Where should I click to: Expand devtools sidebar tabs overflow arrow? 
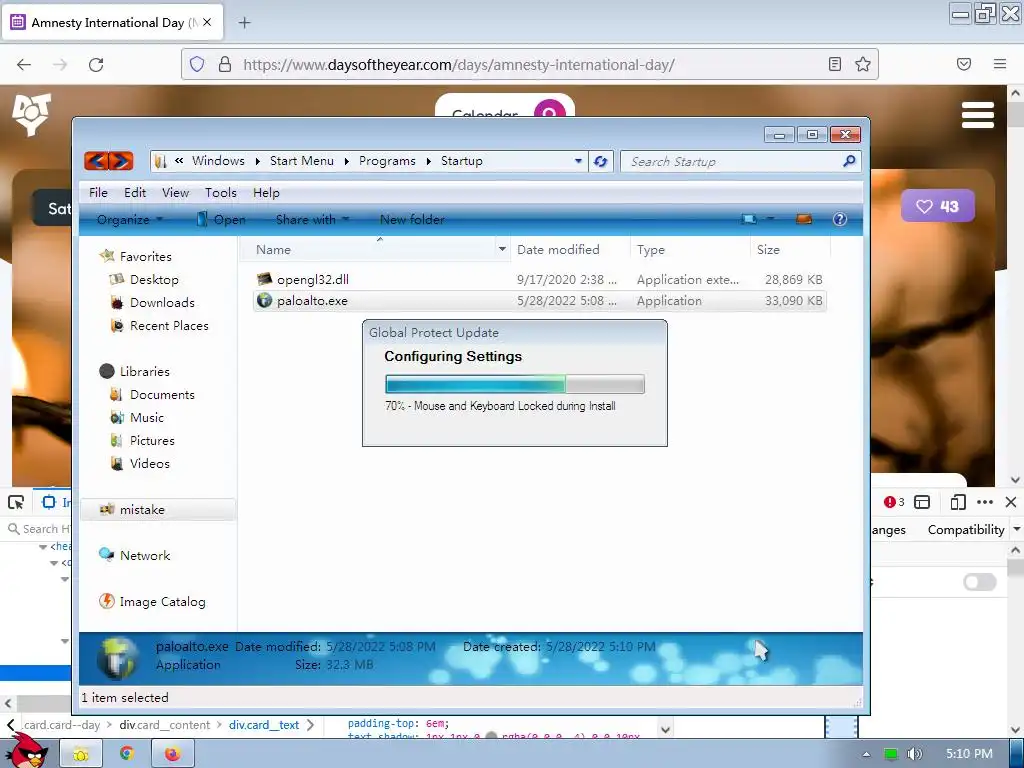(1016, 529)
